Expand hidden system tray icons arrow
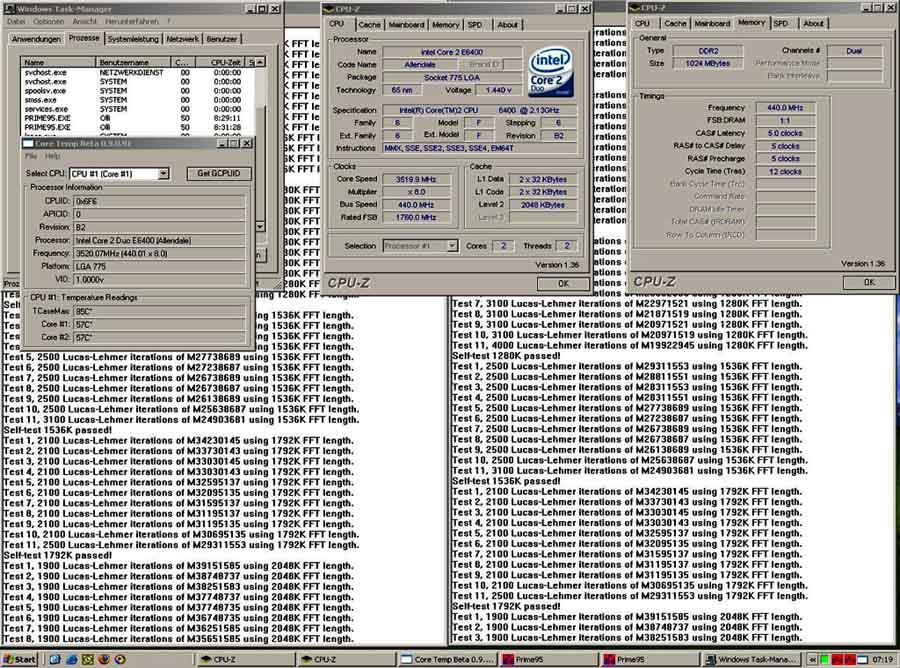The height and width of the screenshot is (668, 900). tap(813, 659)
